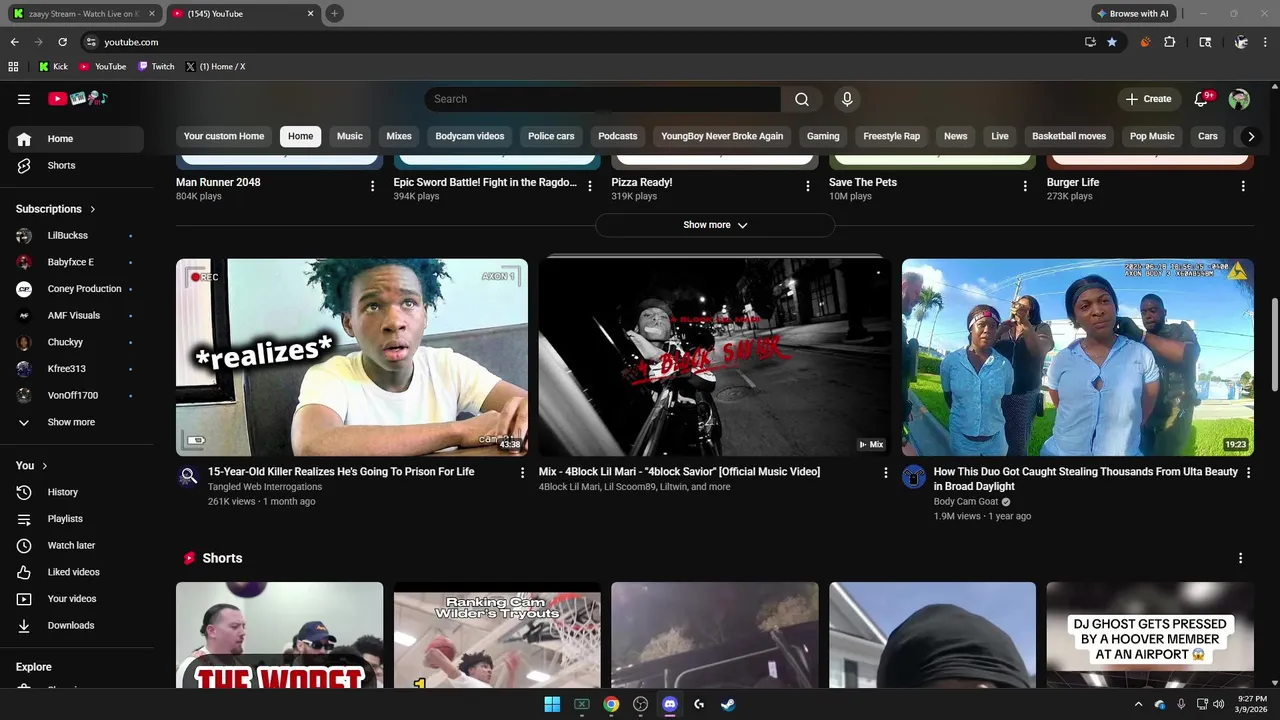1280x720 pixels.
Task: Play the Ulta Beauty bodycam thumbnail
Action: (1077, 358)
